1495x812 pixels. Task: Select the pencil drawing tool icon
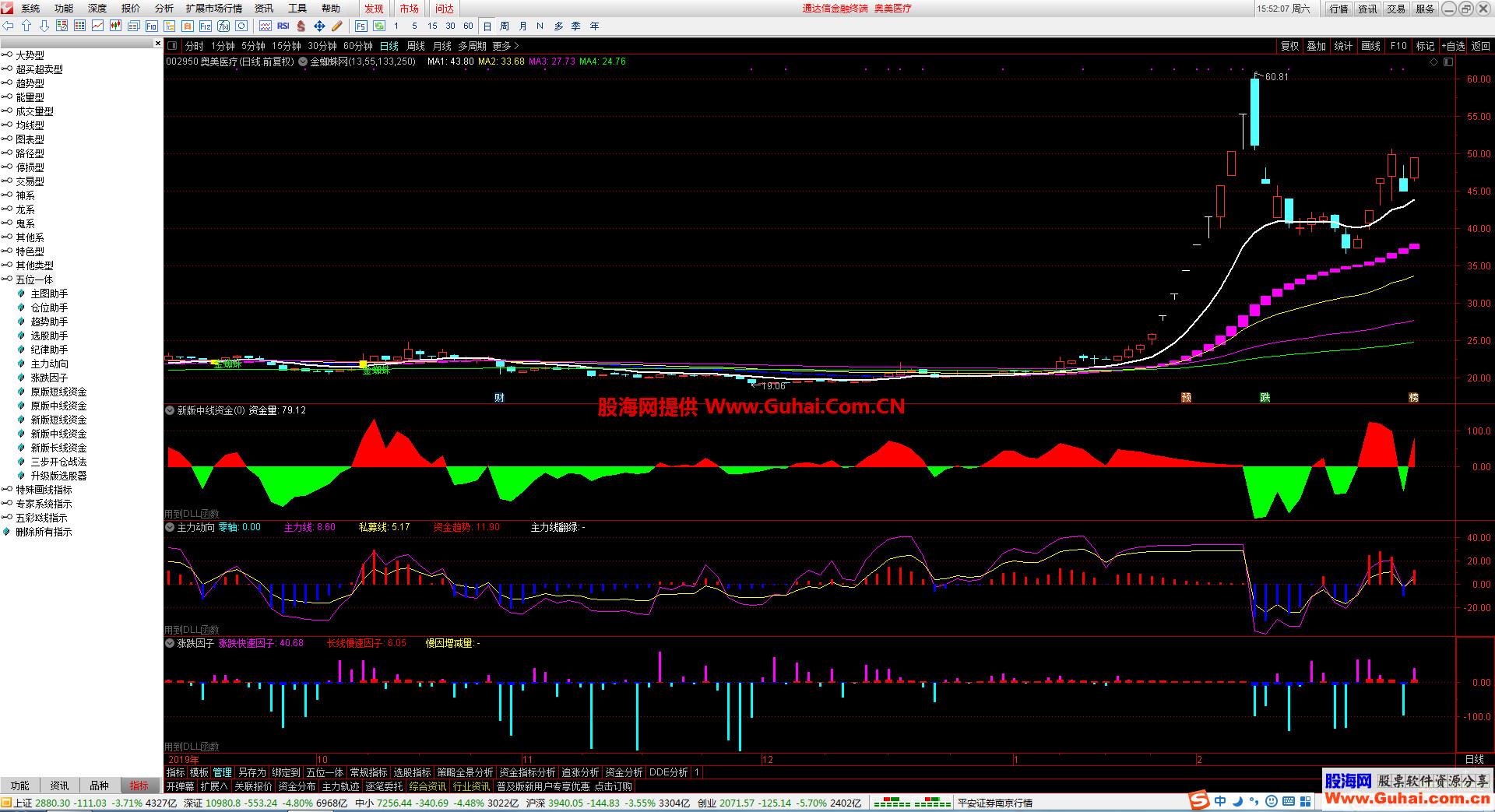pyautogui.click(x=337, y=26)
